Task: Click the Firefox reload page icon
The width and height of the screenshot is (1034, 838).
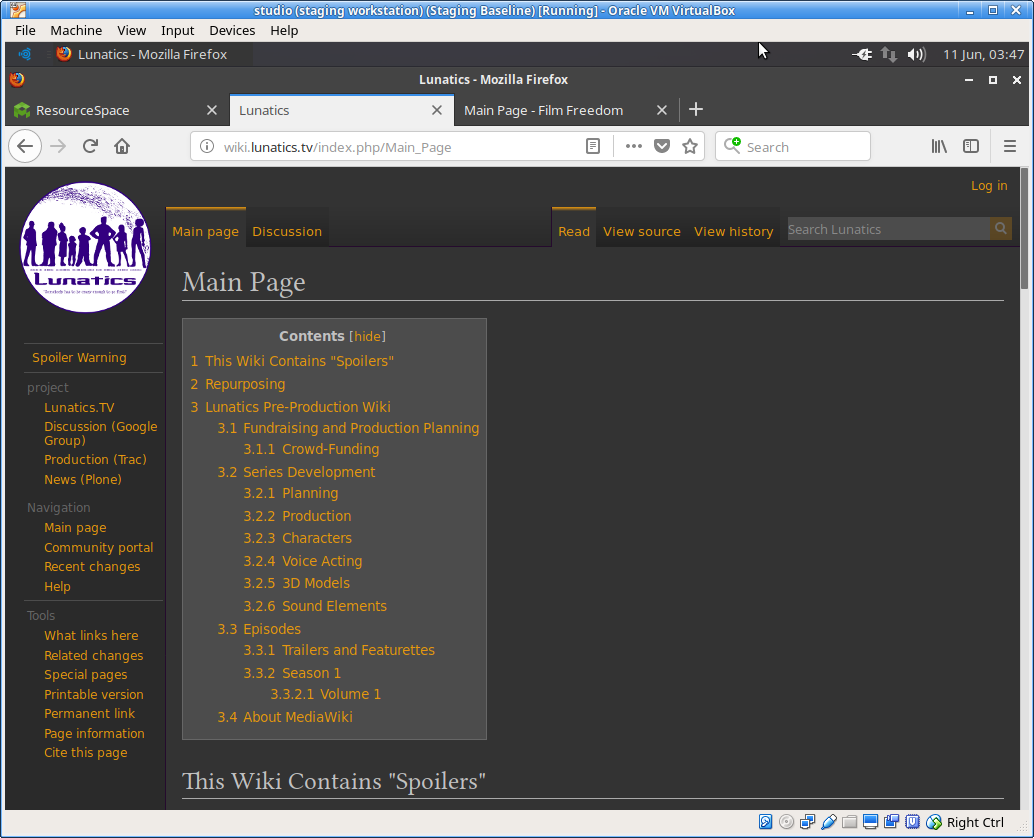Action: [x=90, y=147]
